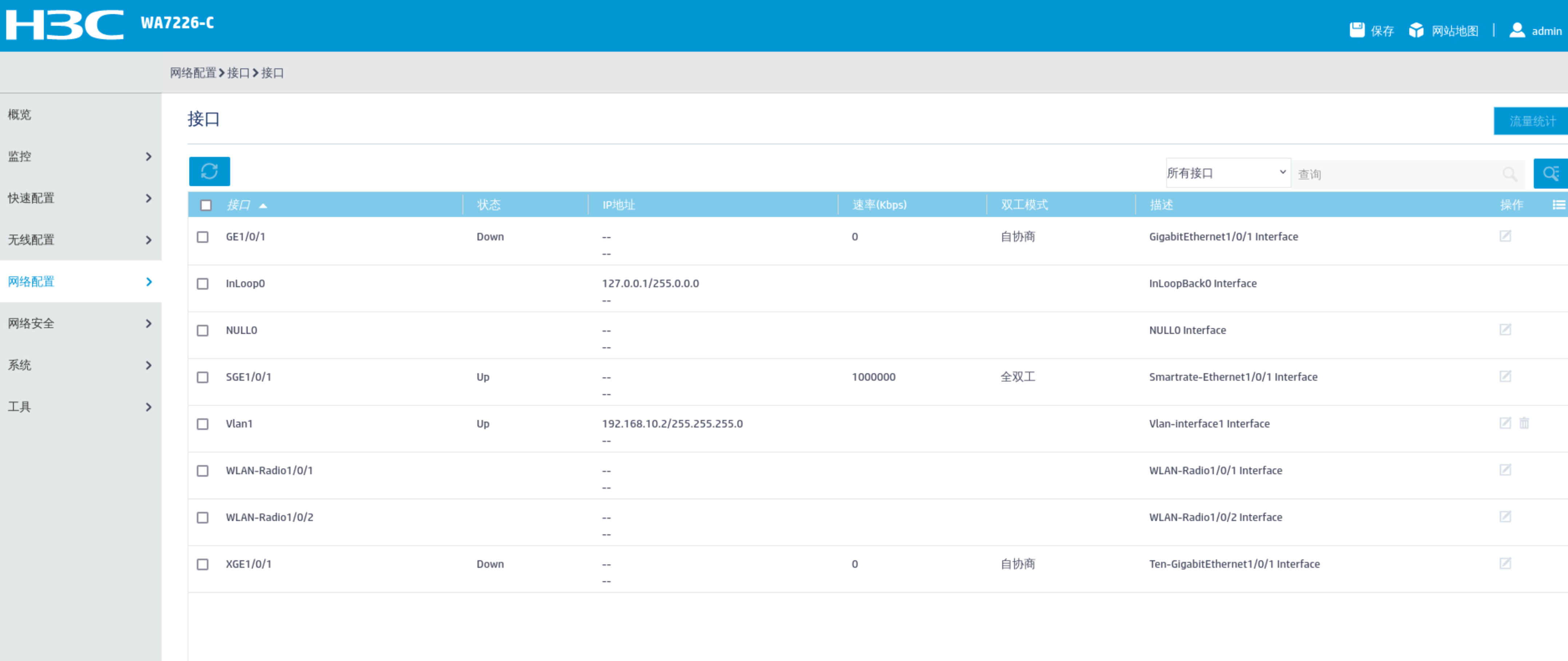Edit the Vlan1 interface row
This screenshot has height=661, width=1568.
(1505, 423)
